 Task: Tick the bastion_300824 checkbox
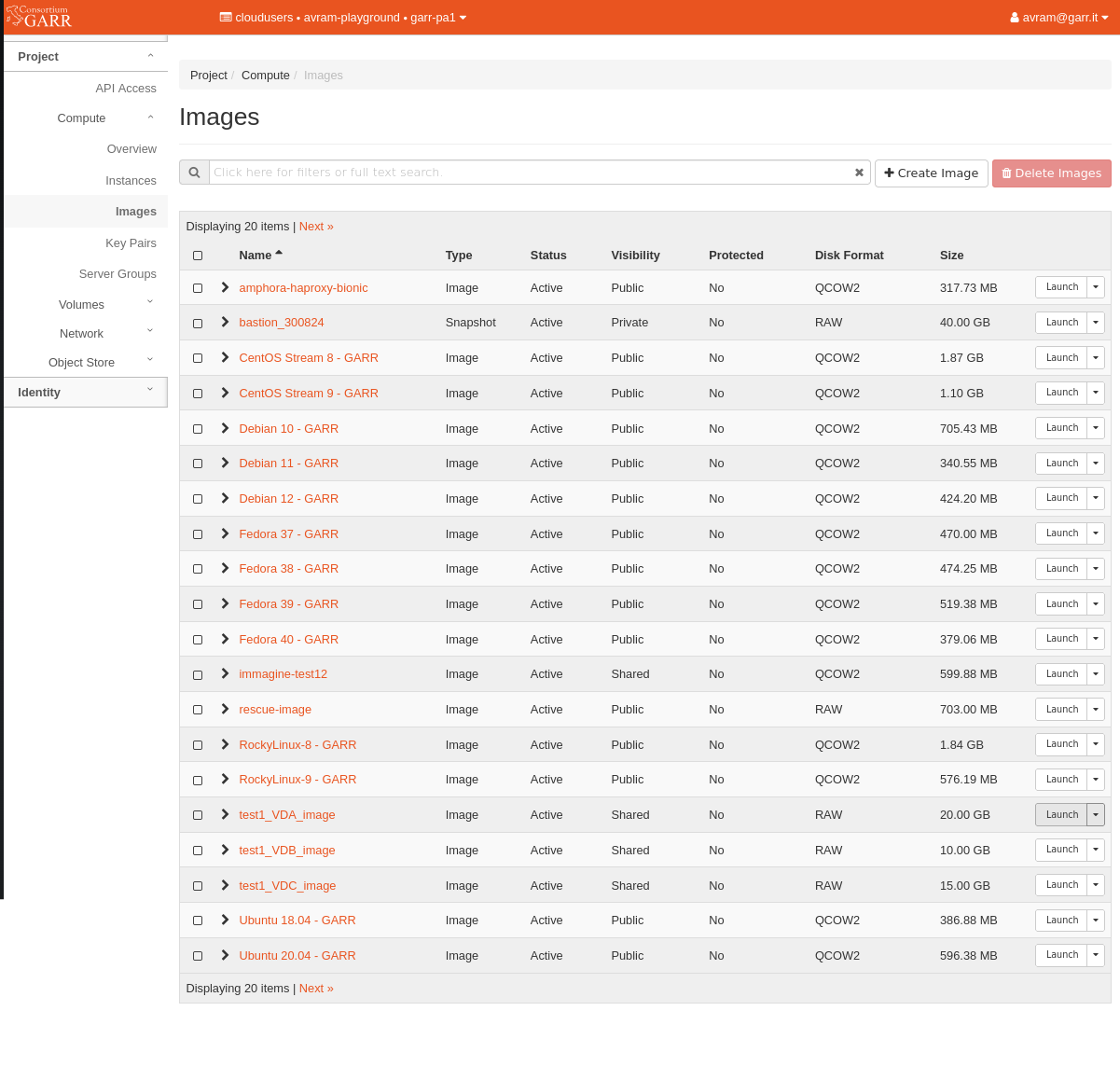pyautogui.click(x=198, y=324)
